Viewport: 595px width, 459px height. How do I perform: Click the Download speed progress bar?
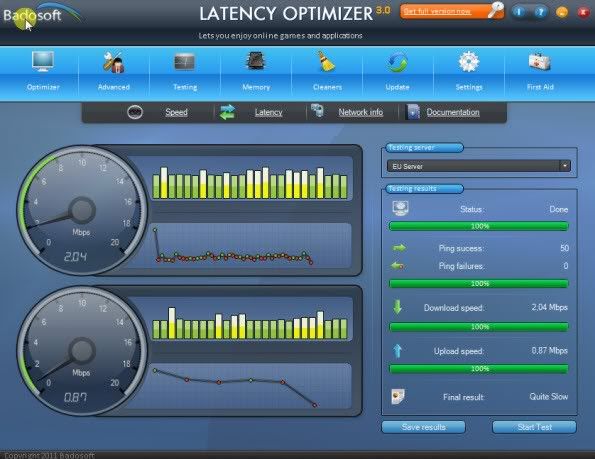[479, 327]
